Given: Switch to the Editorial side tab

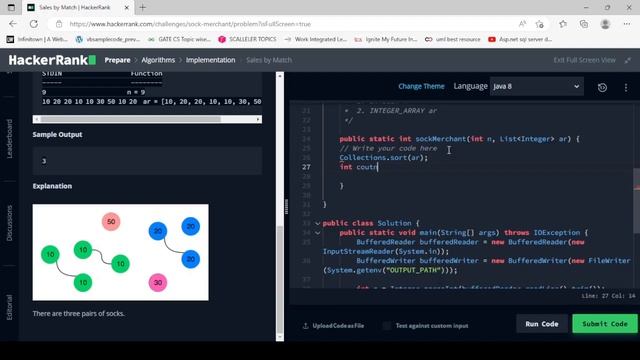Looking at the screenshot, I should [x=9, y=307].
